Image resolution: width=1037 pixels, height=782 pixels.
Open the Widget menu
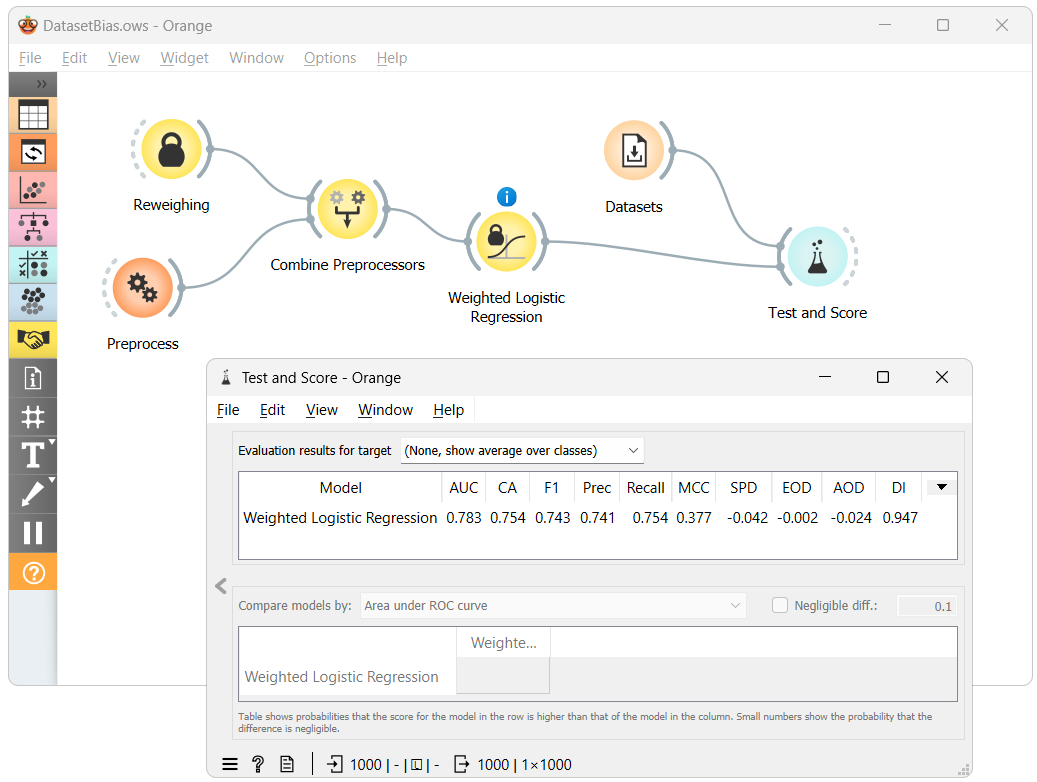click(184, 58)
